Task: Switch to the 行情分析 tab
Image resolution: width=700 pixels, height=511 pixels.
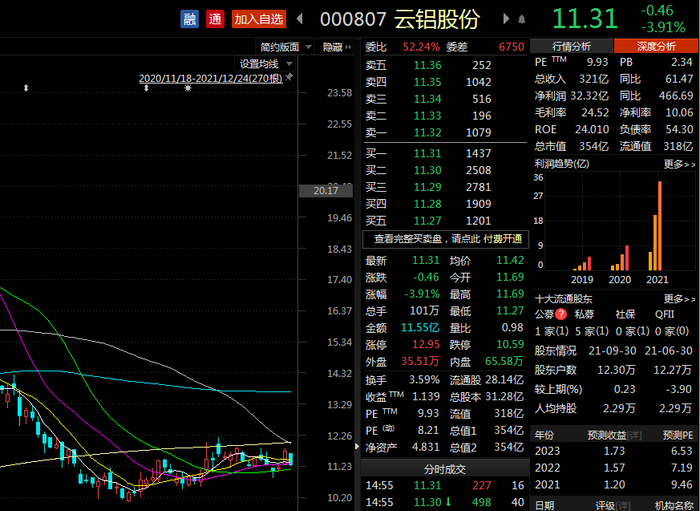Action: click(x=571, y=46)
